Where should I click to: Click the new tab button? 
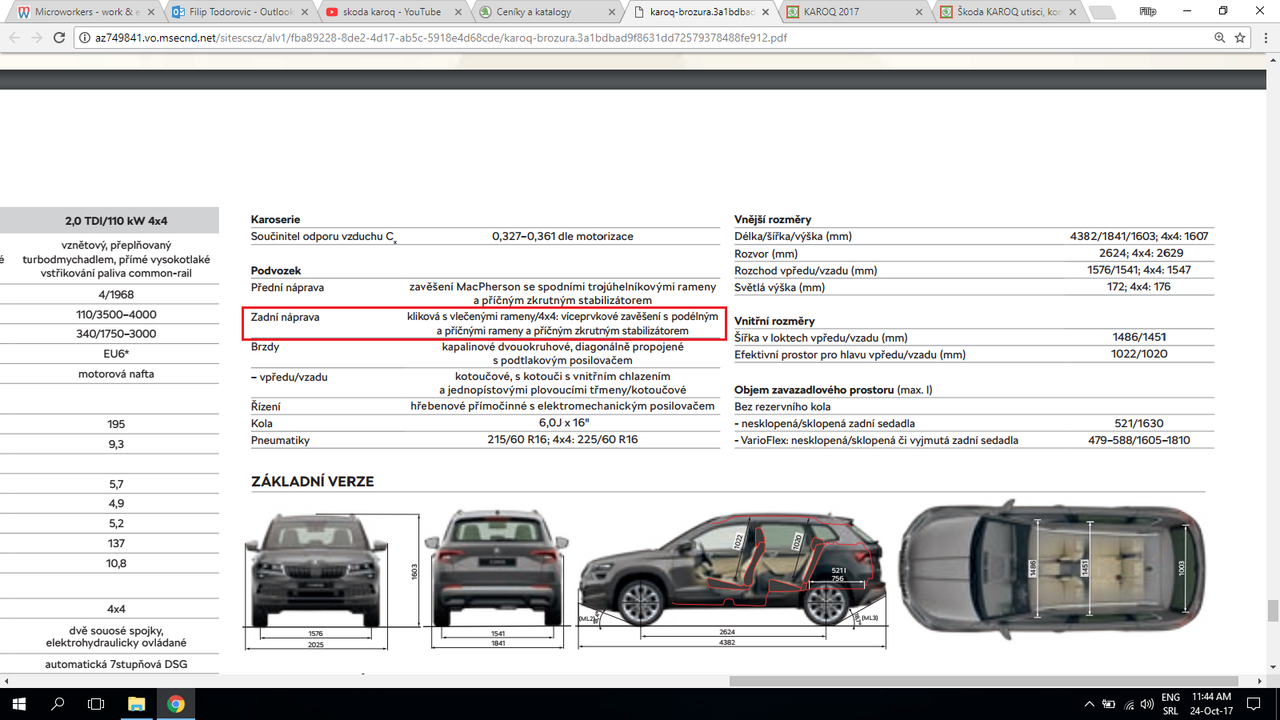[x=1101, y=13]
